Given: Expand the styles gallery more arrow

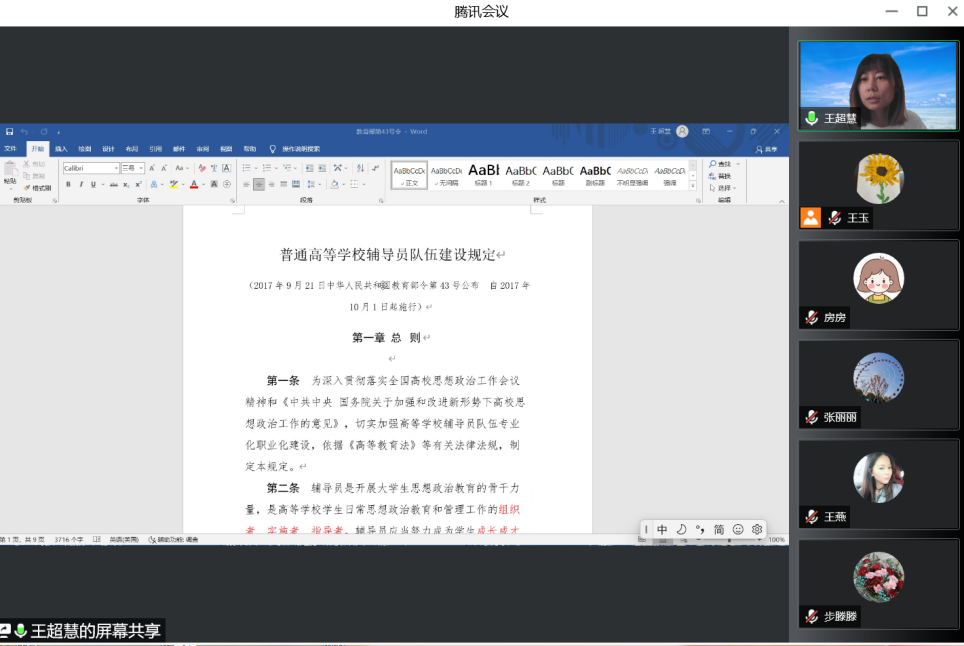Looking at the screenshot, I should click(695, 186).
